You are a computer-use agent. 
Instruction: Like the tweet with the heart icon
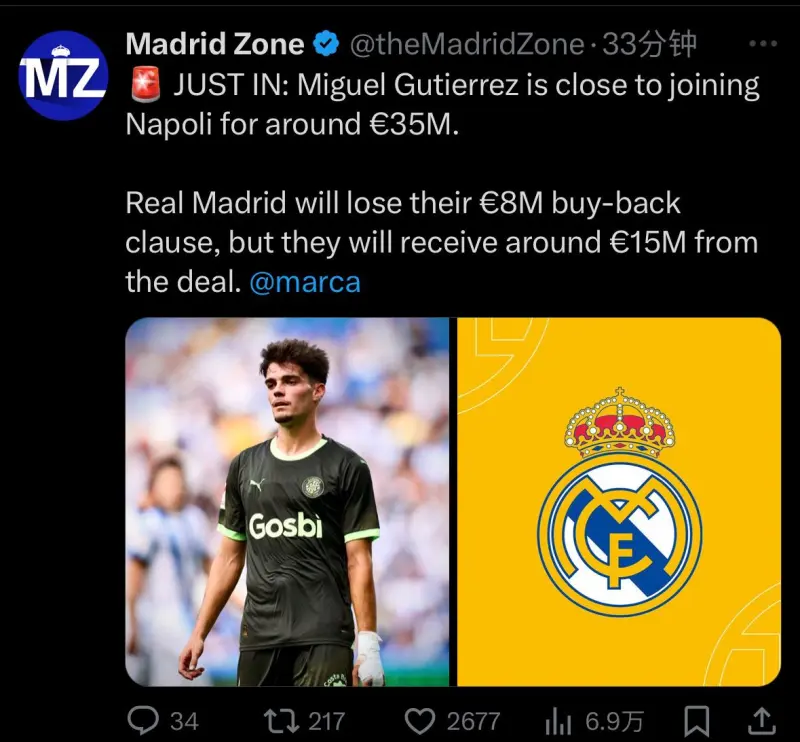[x=419, y=721]
